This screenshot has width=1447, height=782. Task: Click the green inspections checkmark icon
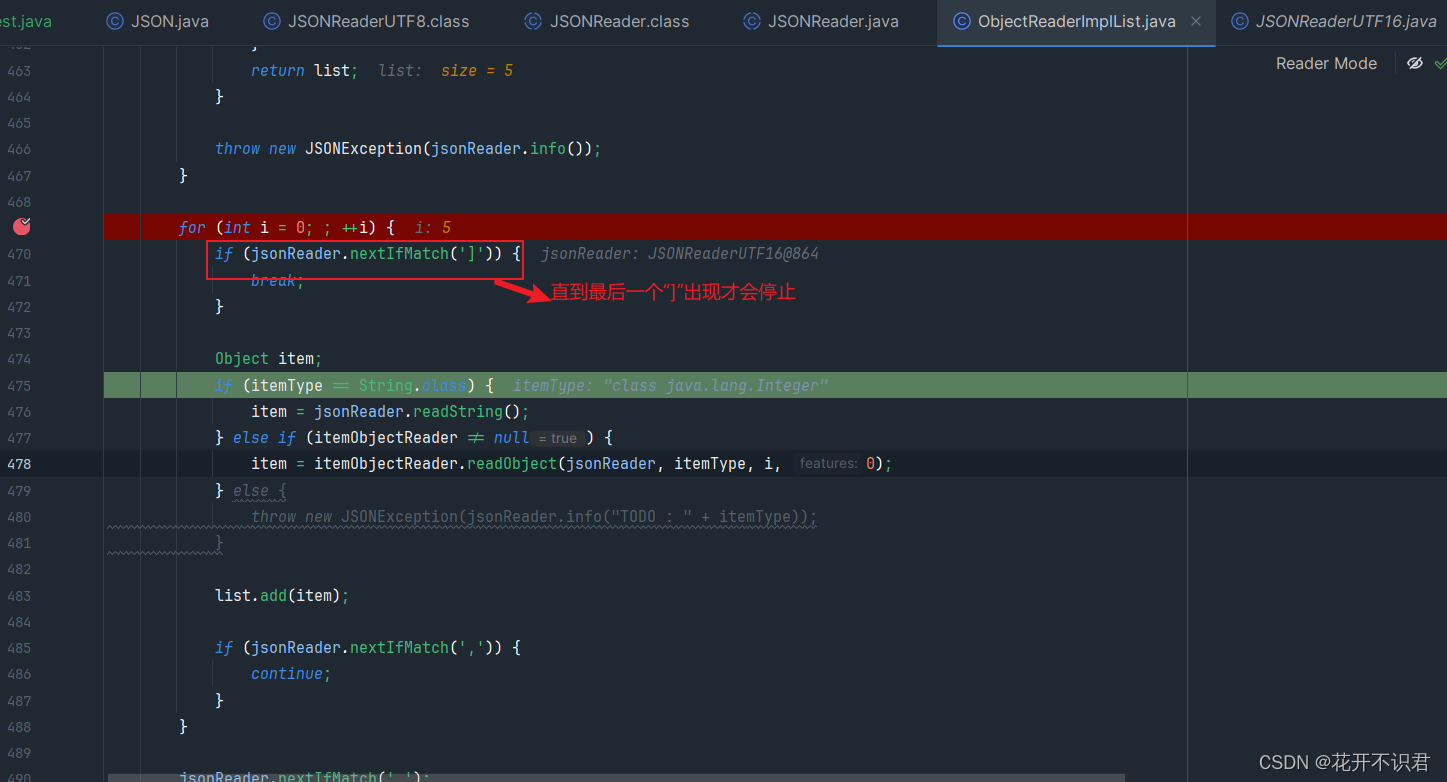(1443, 62)
